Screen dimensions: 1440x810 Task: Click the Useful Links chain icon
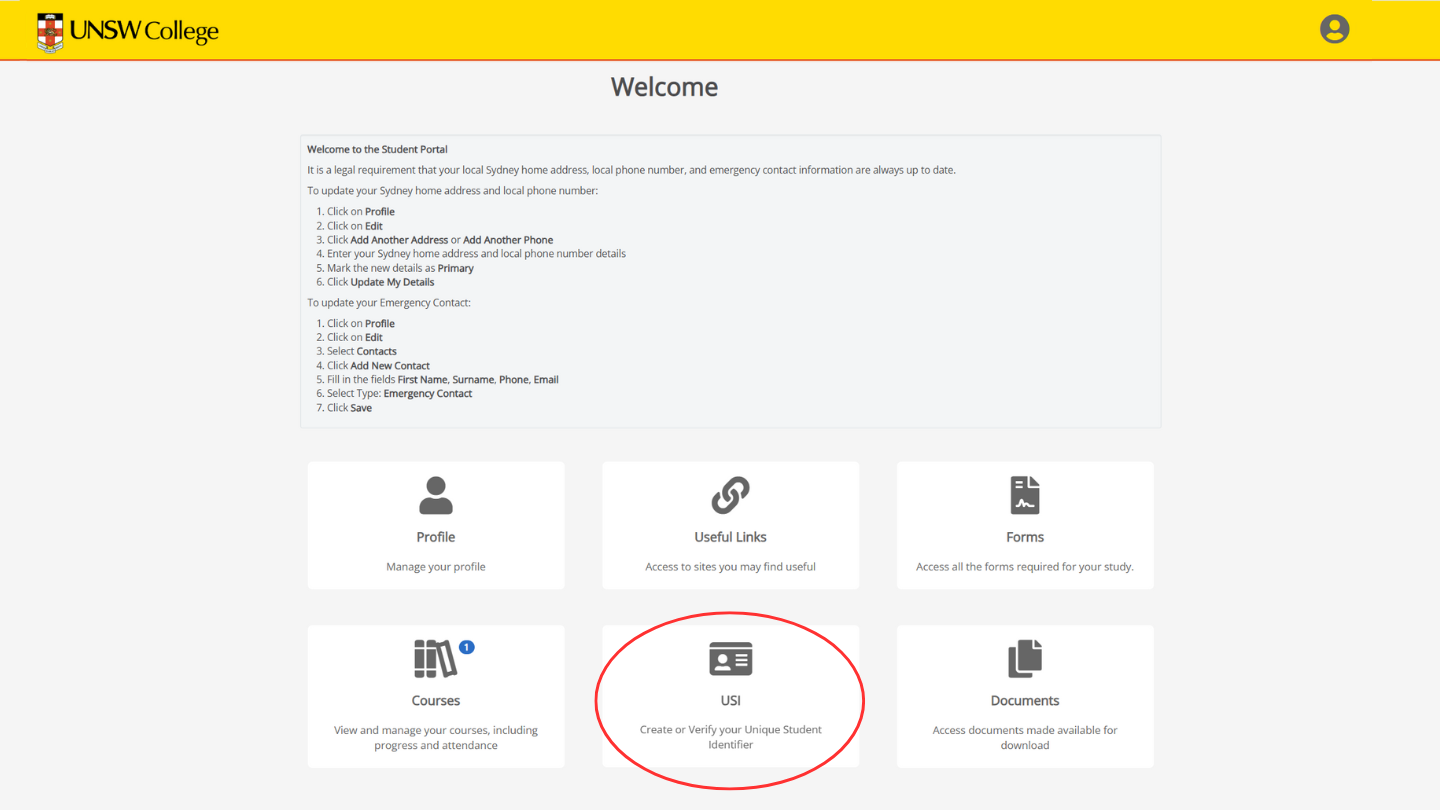730,495
